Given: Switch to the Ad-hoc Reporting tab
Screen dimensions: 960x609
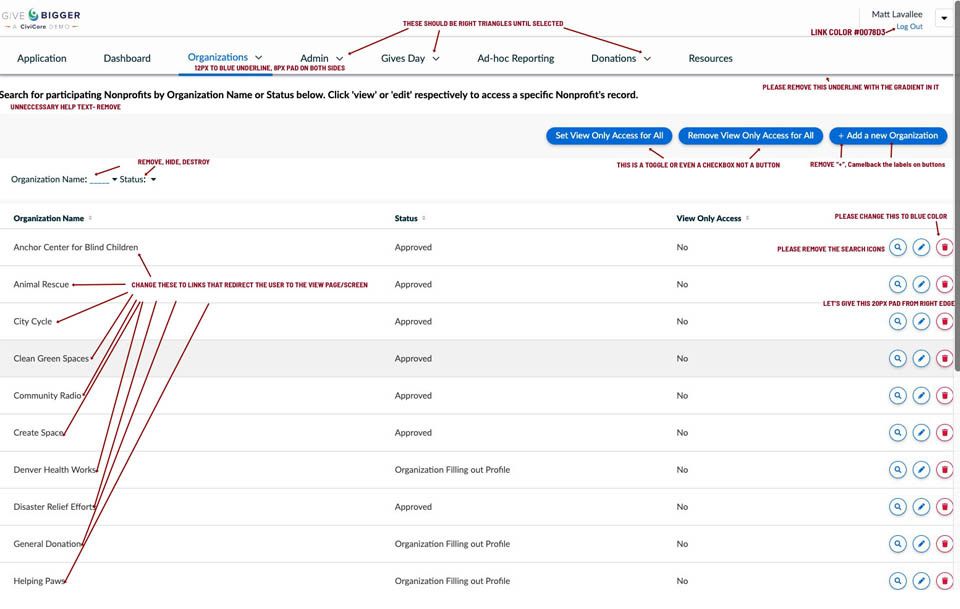Looking at the screenshot, I should [x=515, y=59].
